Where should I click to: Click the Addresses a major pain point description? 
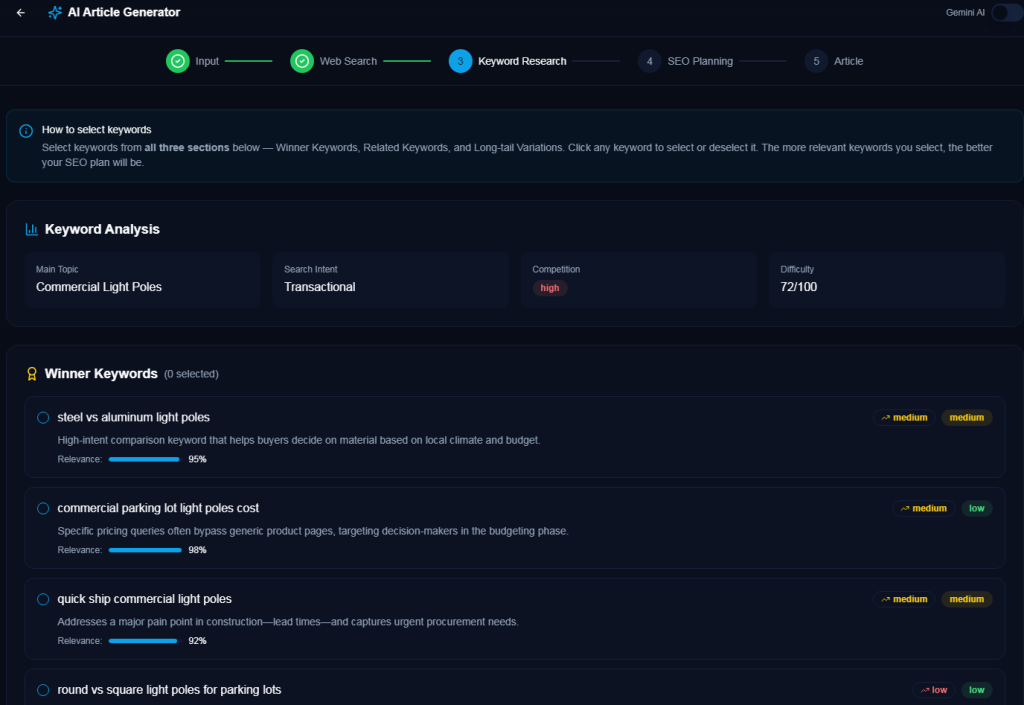[288, 621]
